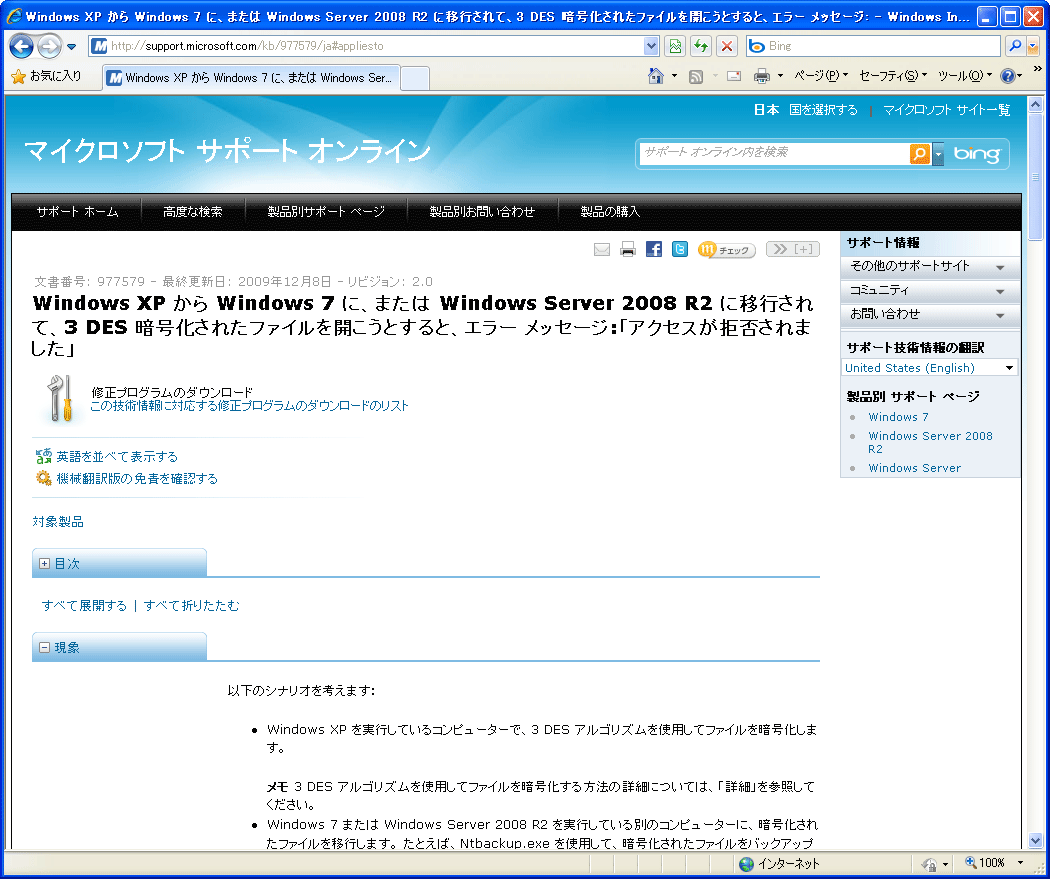Open Windows 7 product support link

(898, 417)
